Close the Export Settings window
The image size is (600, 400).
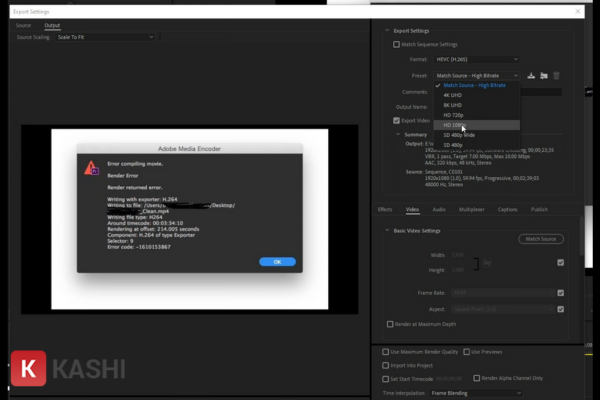click(577, 10)
